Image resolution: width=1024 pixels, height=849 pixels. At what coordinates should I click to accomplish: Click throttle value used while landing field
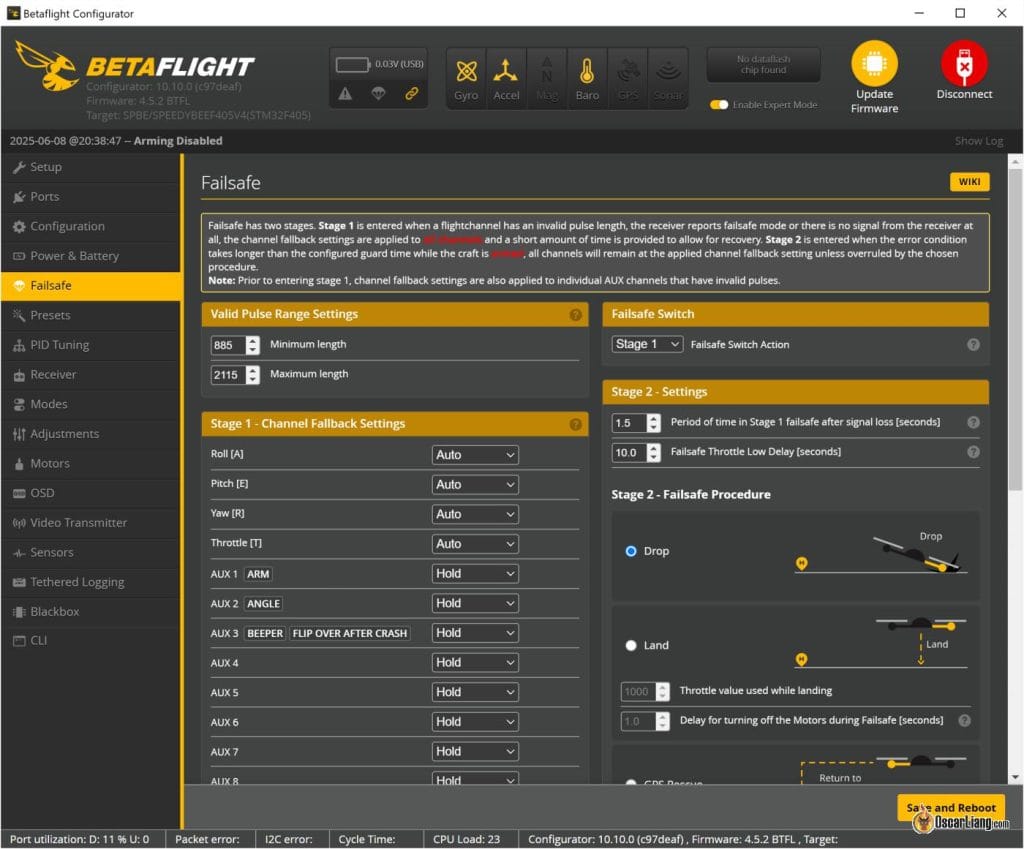tap(638, 692)
